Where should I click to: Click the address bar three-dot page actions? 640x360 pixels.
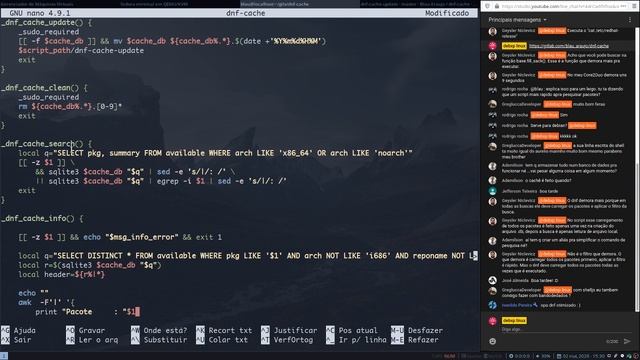623,6
